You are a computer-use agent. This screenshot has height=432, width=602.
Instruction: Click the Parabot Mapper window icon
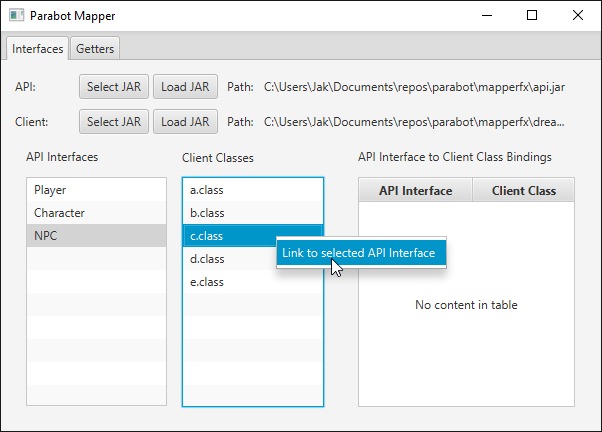[17, 16]
